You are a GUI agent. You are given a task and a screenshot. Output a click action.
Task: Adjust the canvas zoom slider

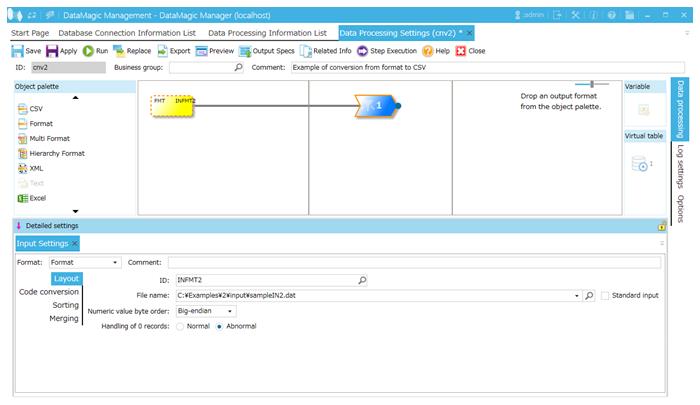[592, 84]
